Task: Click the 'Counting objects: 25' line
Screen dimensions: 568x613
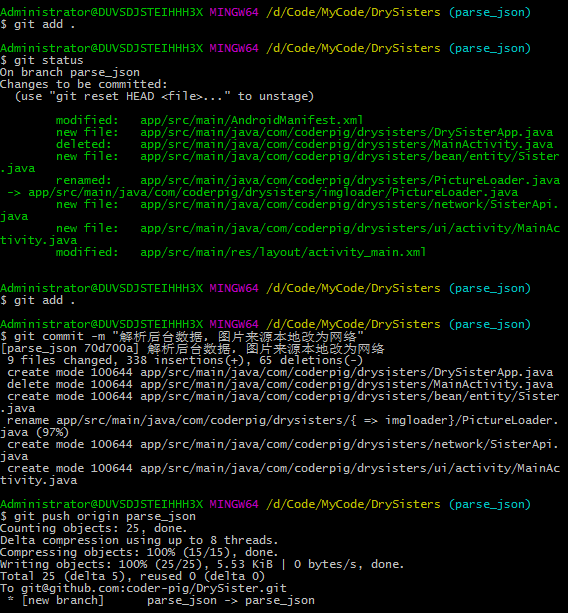Action: click(93, 529)
